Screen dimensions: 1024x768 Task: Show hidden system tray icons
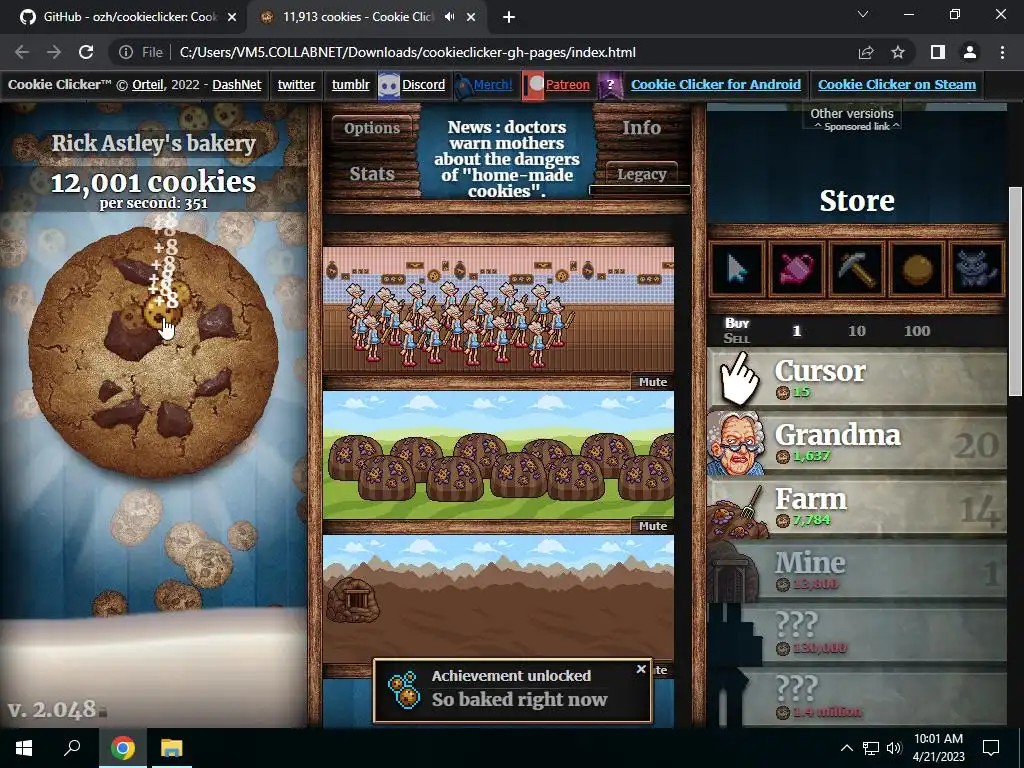point(846,748)
